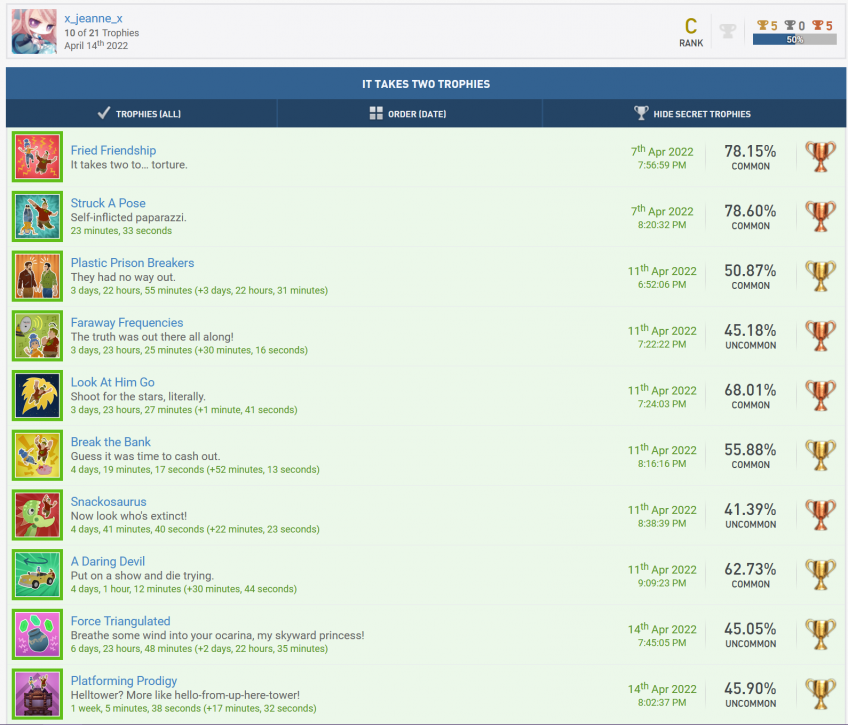Screen dimensions: 848x725
Task: Click the Look At Him Go trophy image
Action: 38,396
